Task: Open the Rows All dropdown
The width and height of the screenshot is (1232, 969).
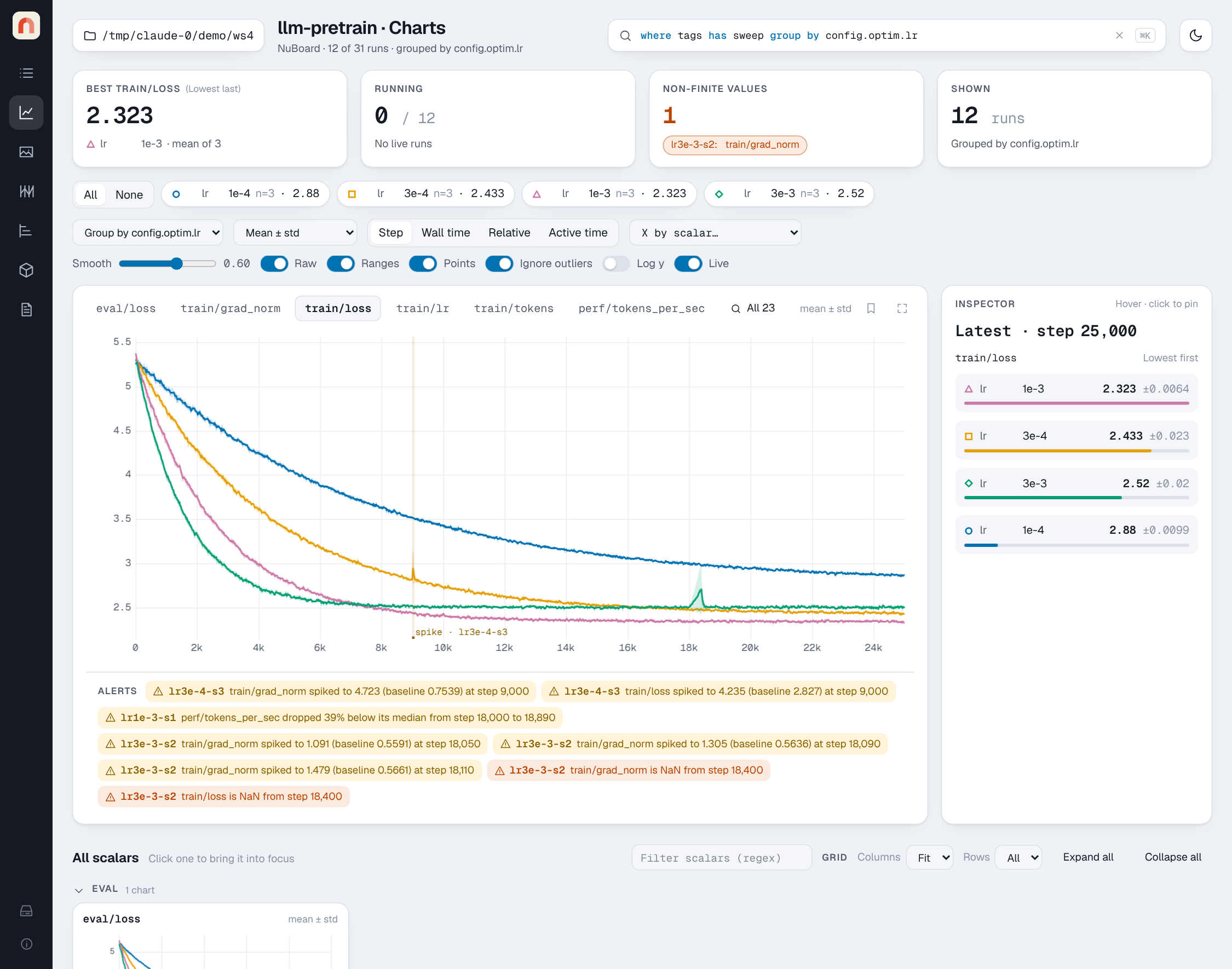Action: [x=1018, y=857]
